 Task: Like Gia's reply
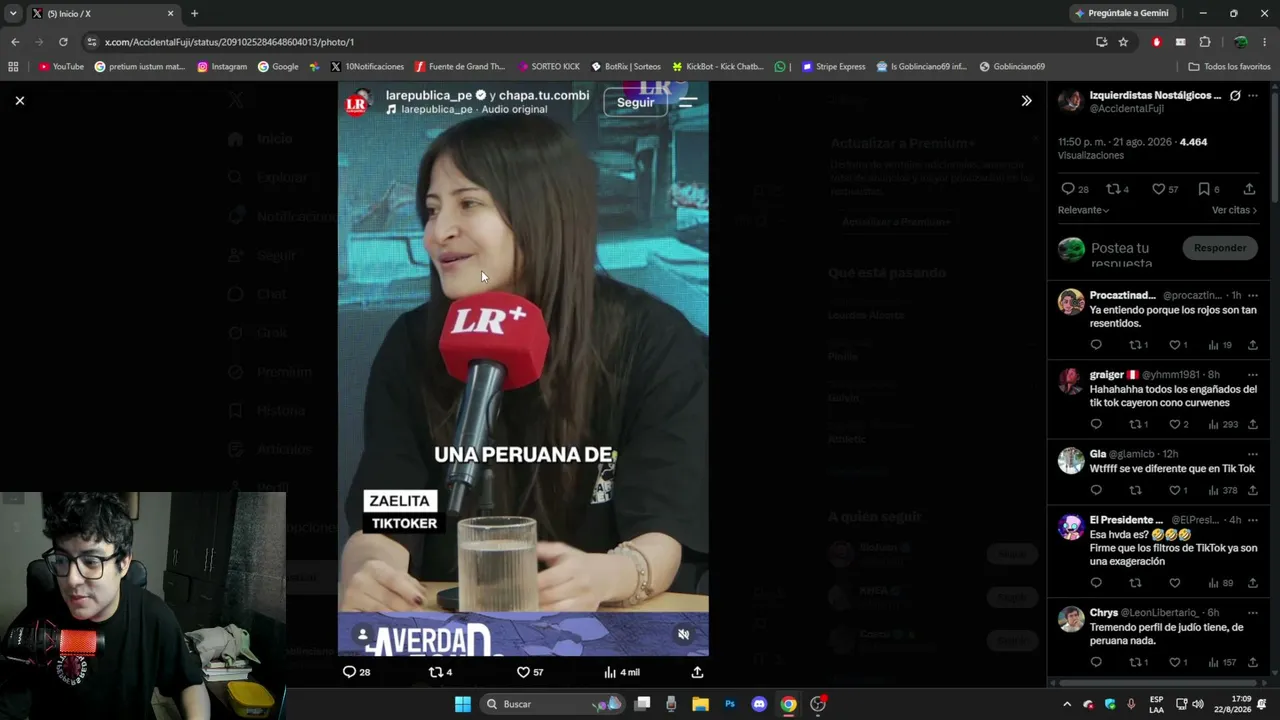(1175, 490)
